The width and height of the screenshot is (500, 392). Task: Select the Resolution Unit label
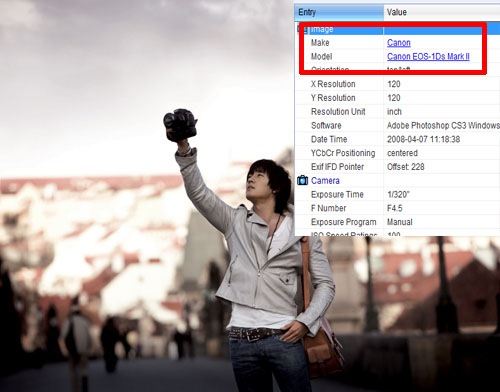pyautogui.click(x=338, y=112)
